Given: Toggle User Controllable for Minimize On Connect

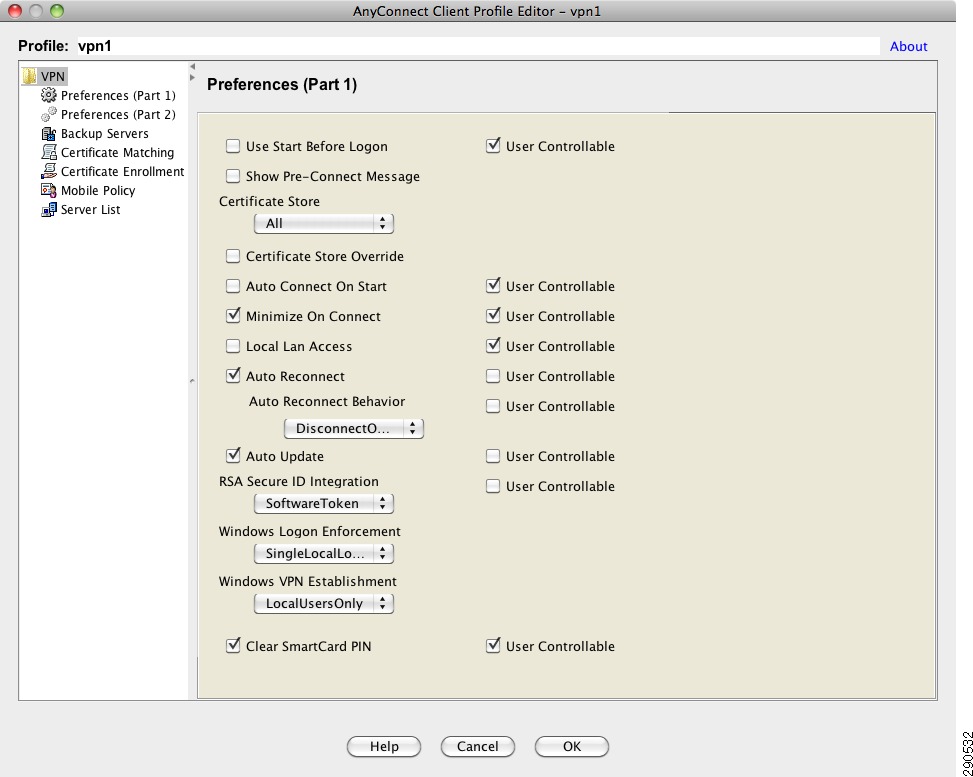Looking at the screenshot, I should (x=493, y=316).
